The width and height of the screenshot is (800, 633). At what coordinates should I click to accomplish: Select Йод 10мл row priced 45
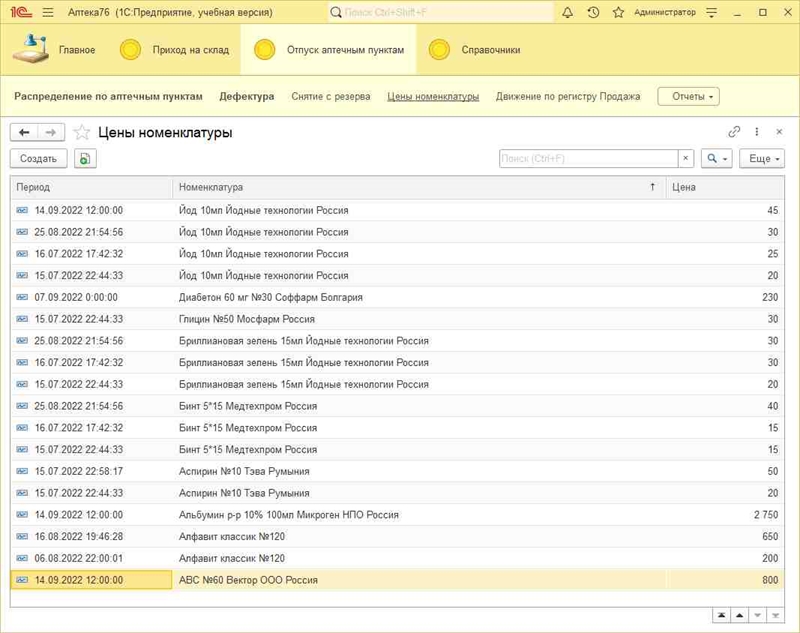(397, 210)
